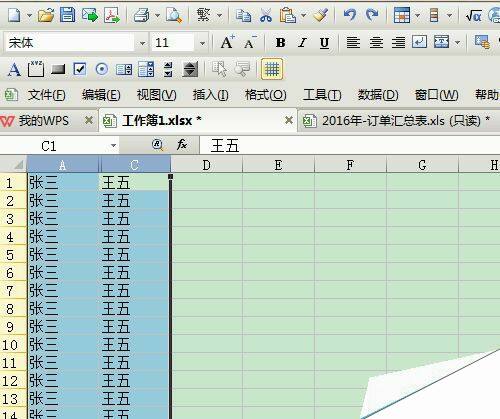Select column A header
This screenshot has width=500, height=419.
(63, 165)
